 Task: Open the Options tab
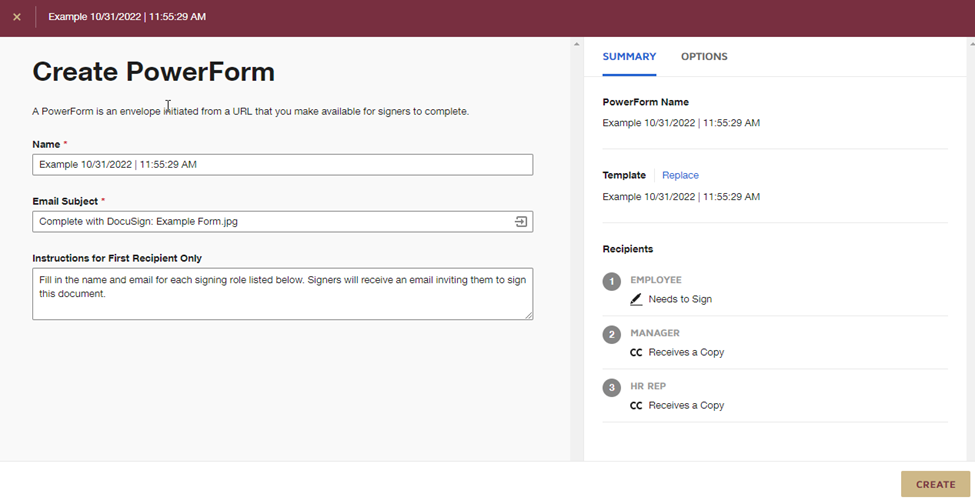click(704, 57)
